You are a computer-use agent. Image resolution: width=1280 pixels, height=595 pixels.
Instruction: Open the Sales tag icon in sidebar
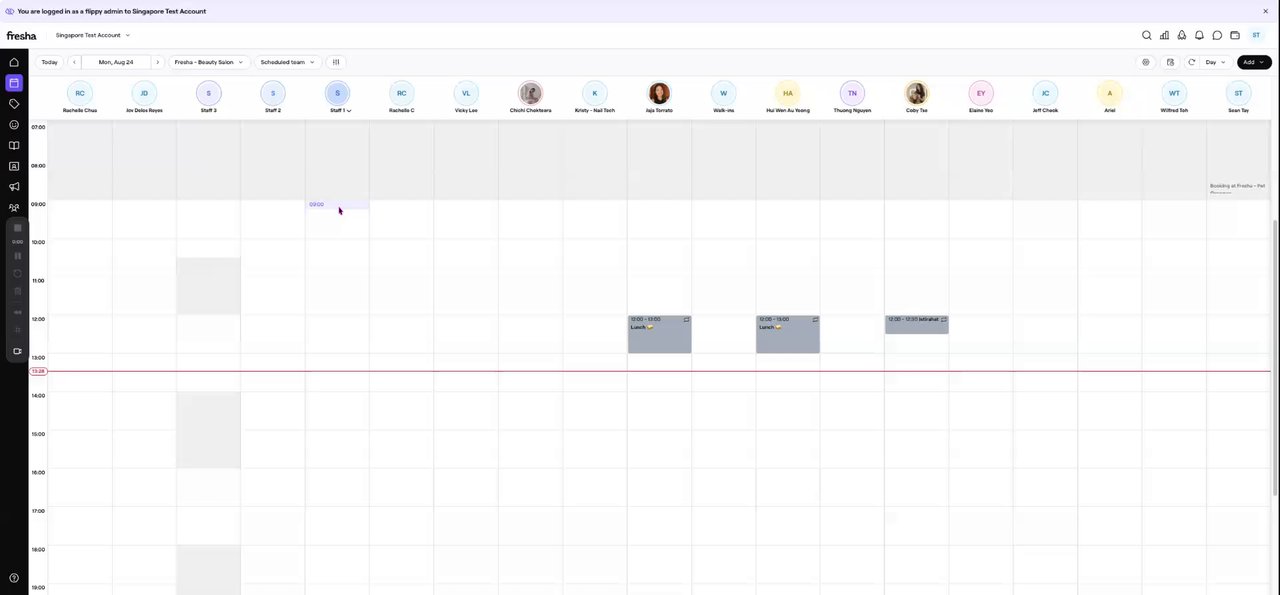click(x=14, y=104)
